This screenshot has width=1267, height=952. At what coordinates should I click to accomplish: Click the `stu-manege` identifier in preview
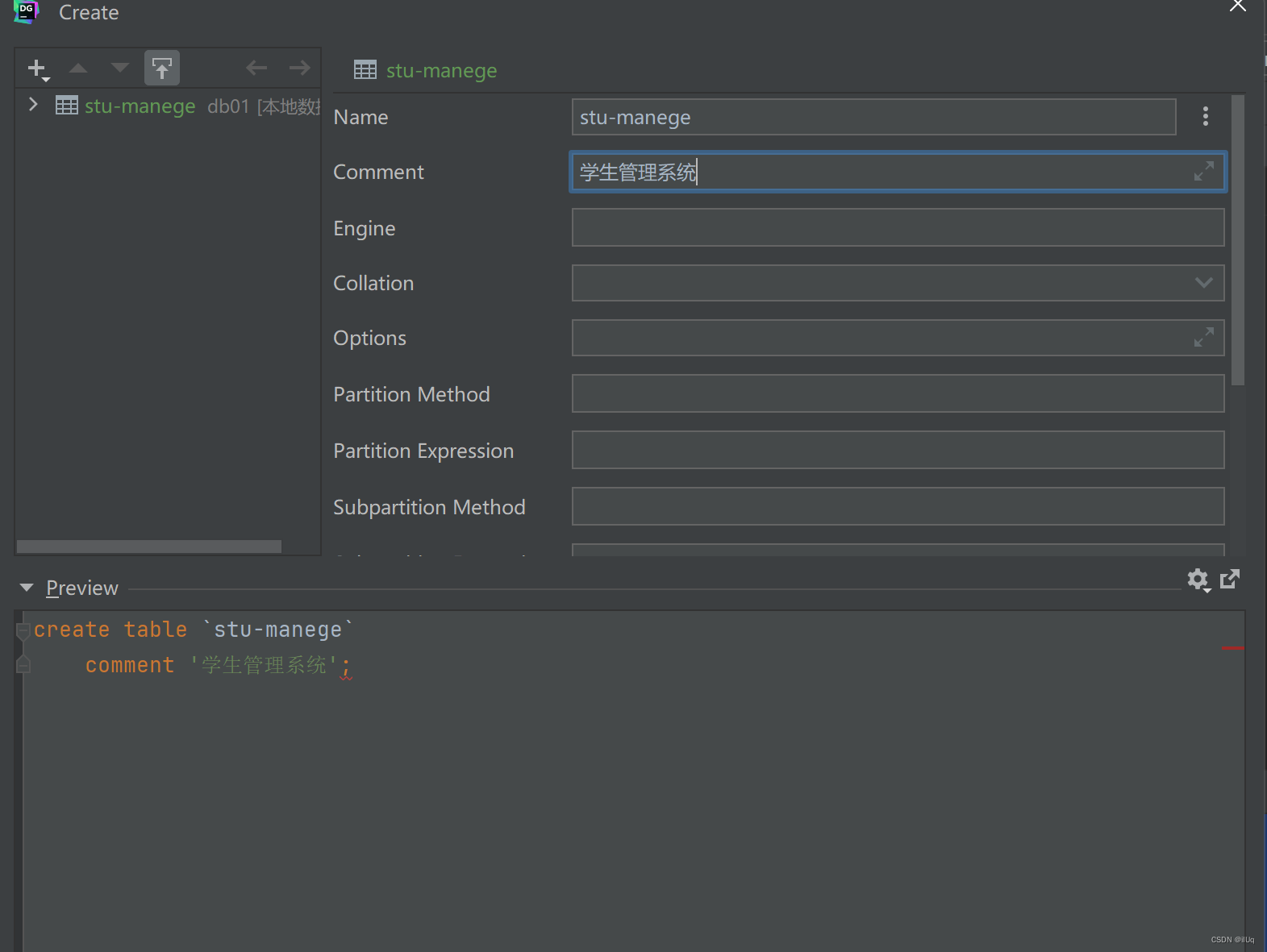point(278,630)
